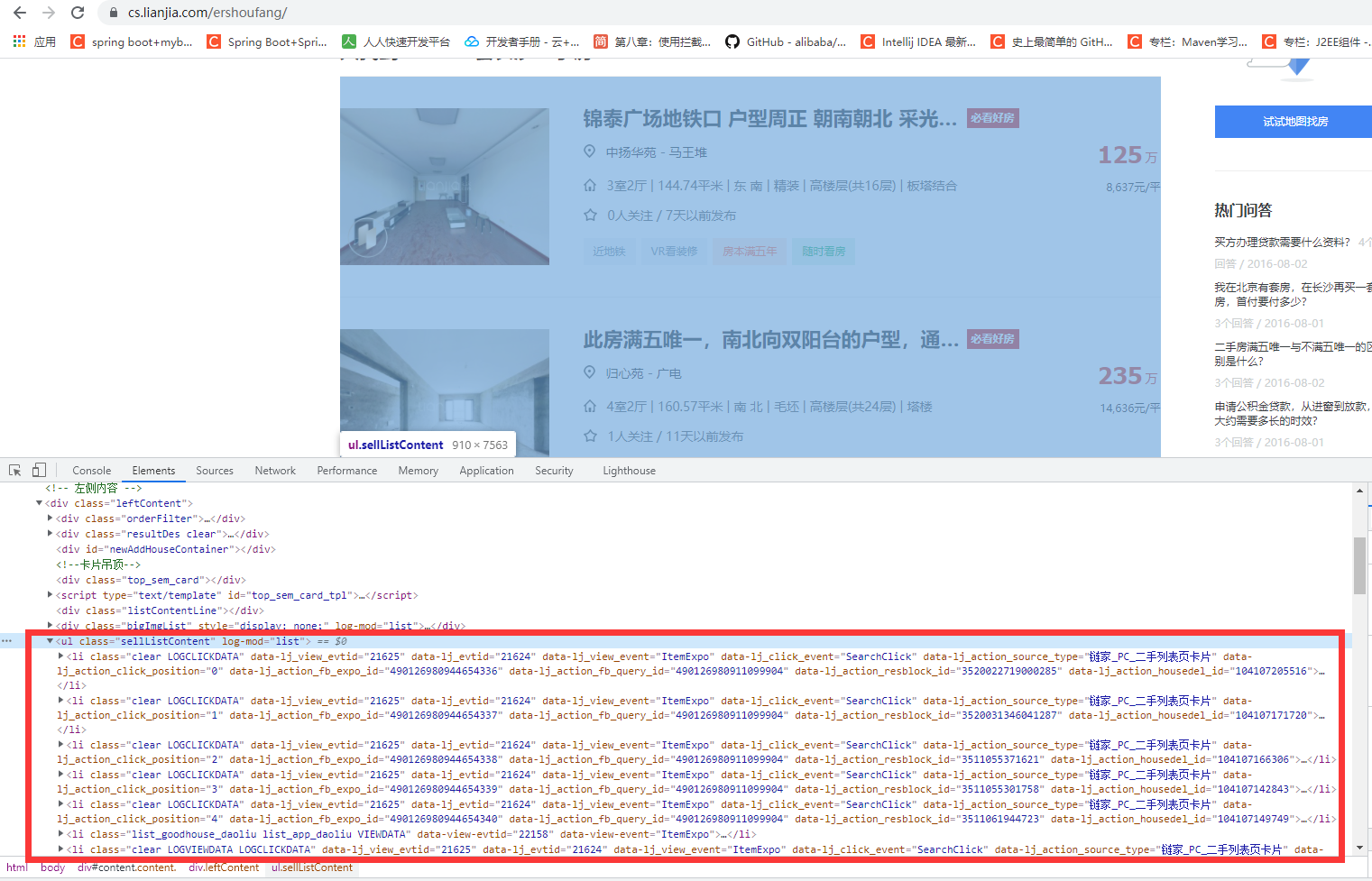Click the ul.sellListContent breadcrumb
Viewport: 1372px width, 881px height.
(x=312, y=867)
